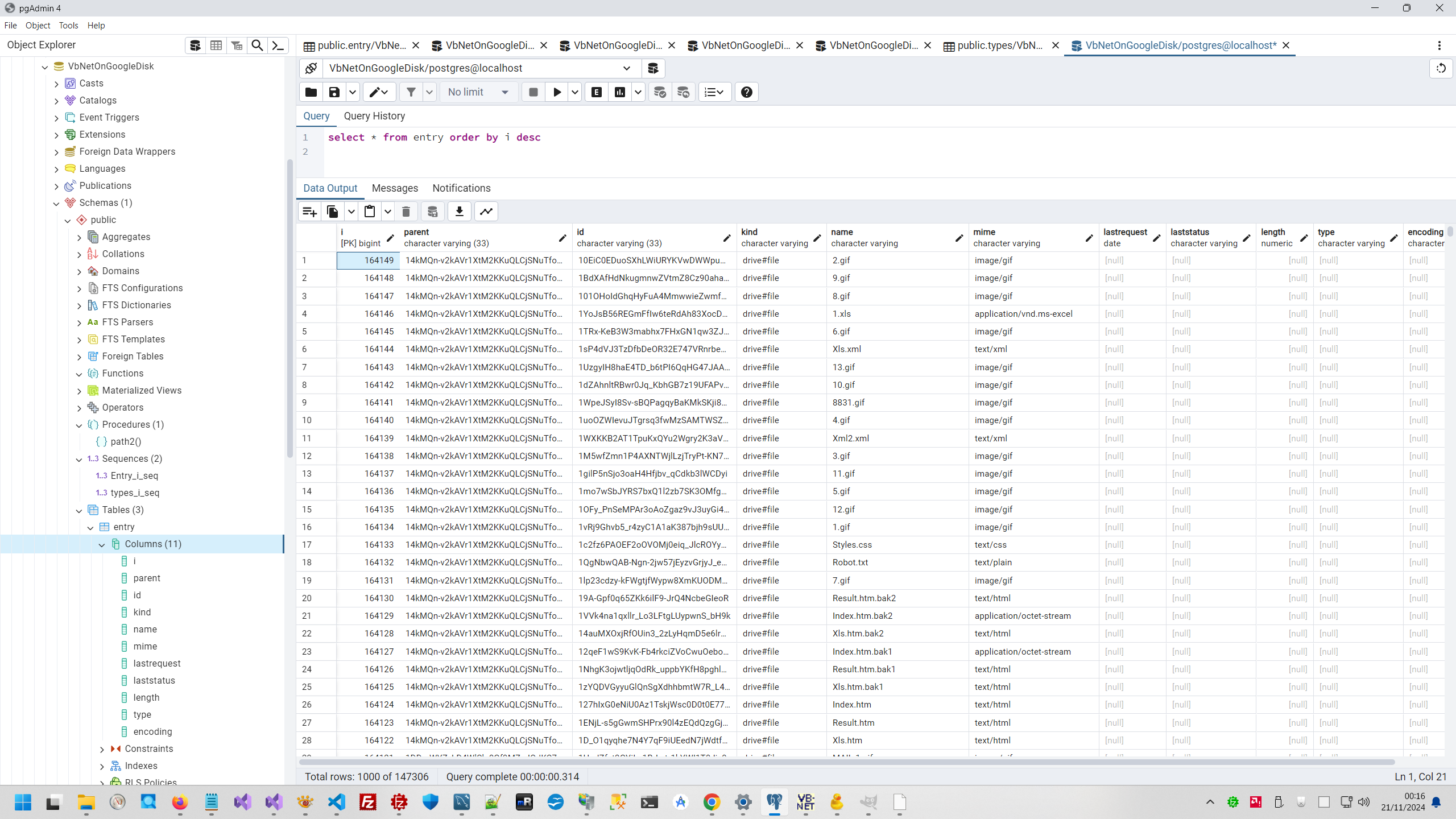This screenshot has width=1456, height=819.
Task: Expand the Constraints tree node
Action: 102,749
